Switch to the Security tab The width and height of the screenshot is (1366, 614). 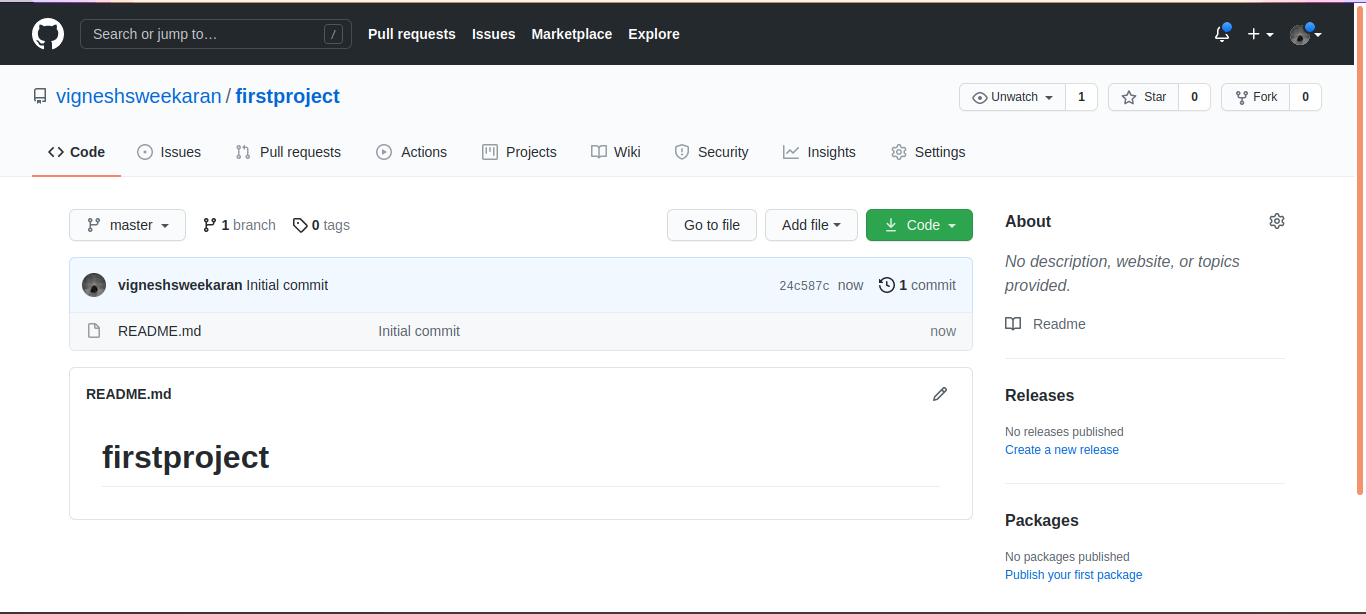[711, 152]
